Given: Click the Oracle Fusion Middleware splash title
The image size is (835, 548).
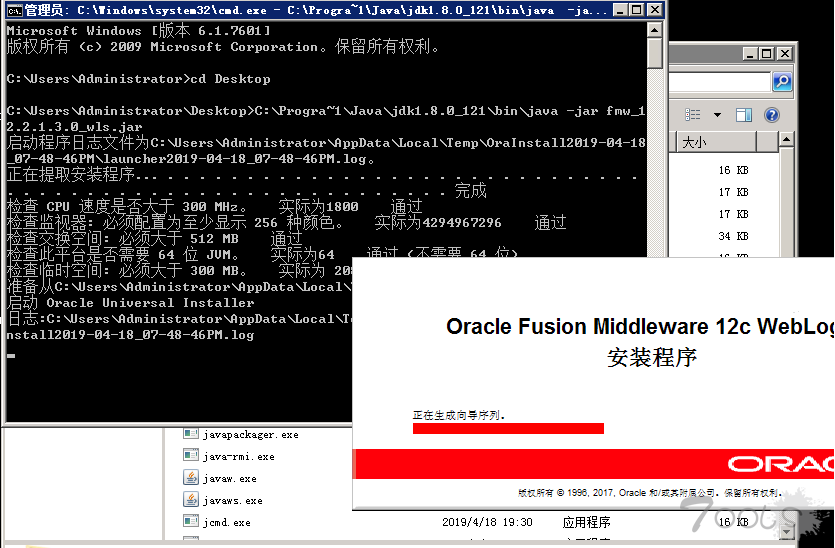Looking at the screenshot, I should pos(640,326).
